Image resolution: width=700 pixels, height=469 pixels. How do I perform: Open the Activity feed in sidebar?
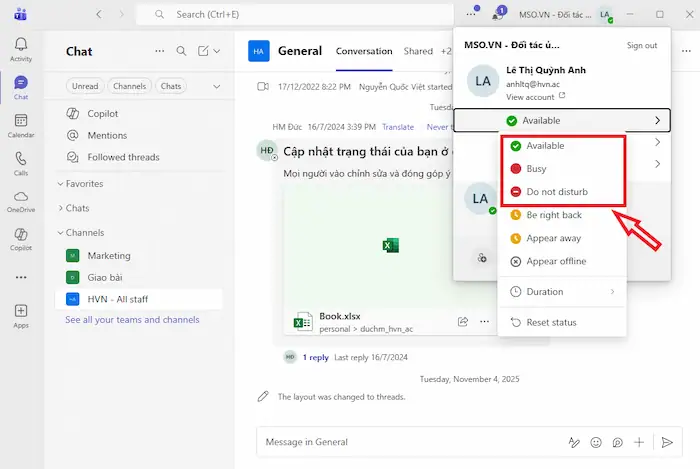(21, 49)
